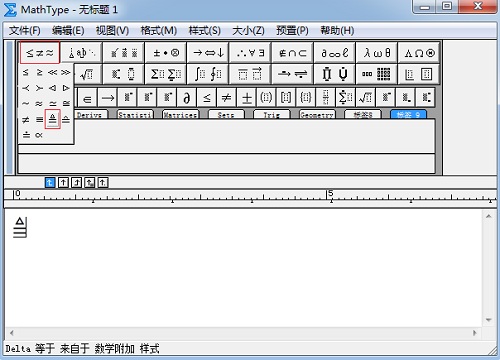Open the relational symbols palette
Viewport: 500px width, 360px height.
[40, 53]
